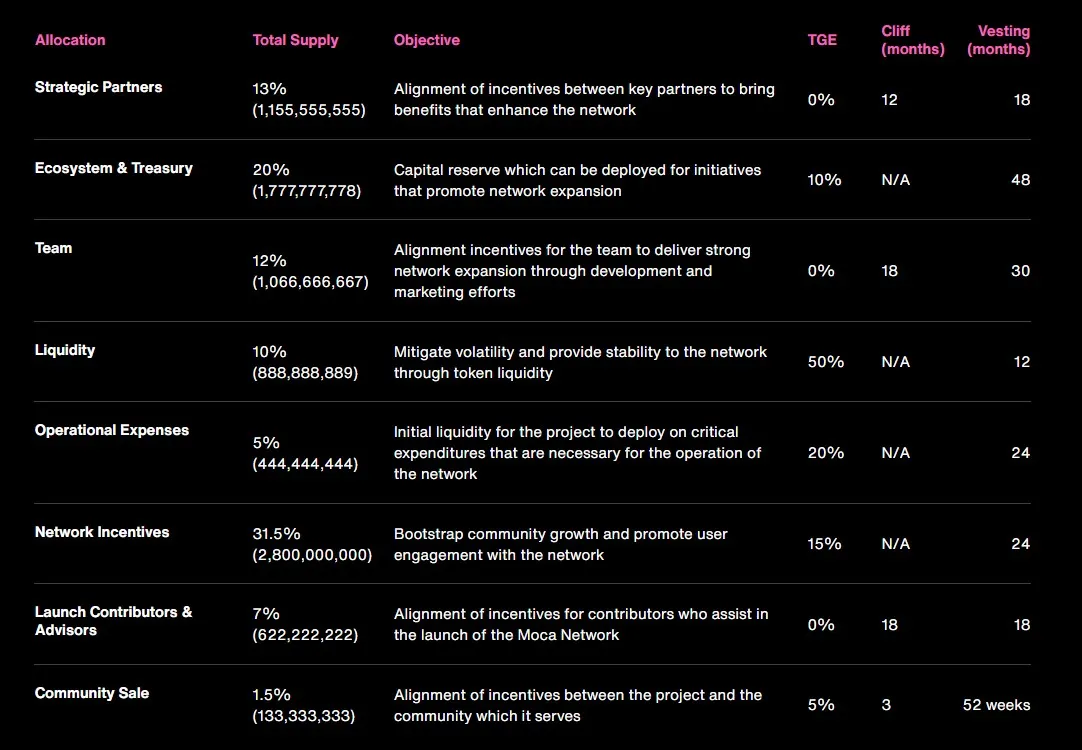Click the 52 weeks vesting value
The width and height of the screenshot is (1082, 750).
[x=996, y=705]
